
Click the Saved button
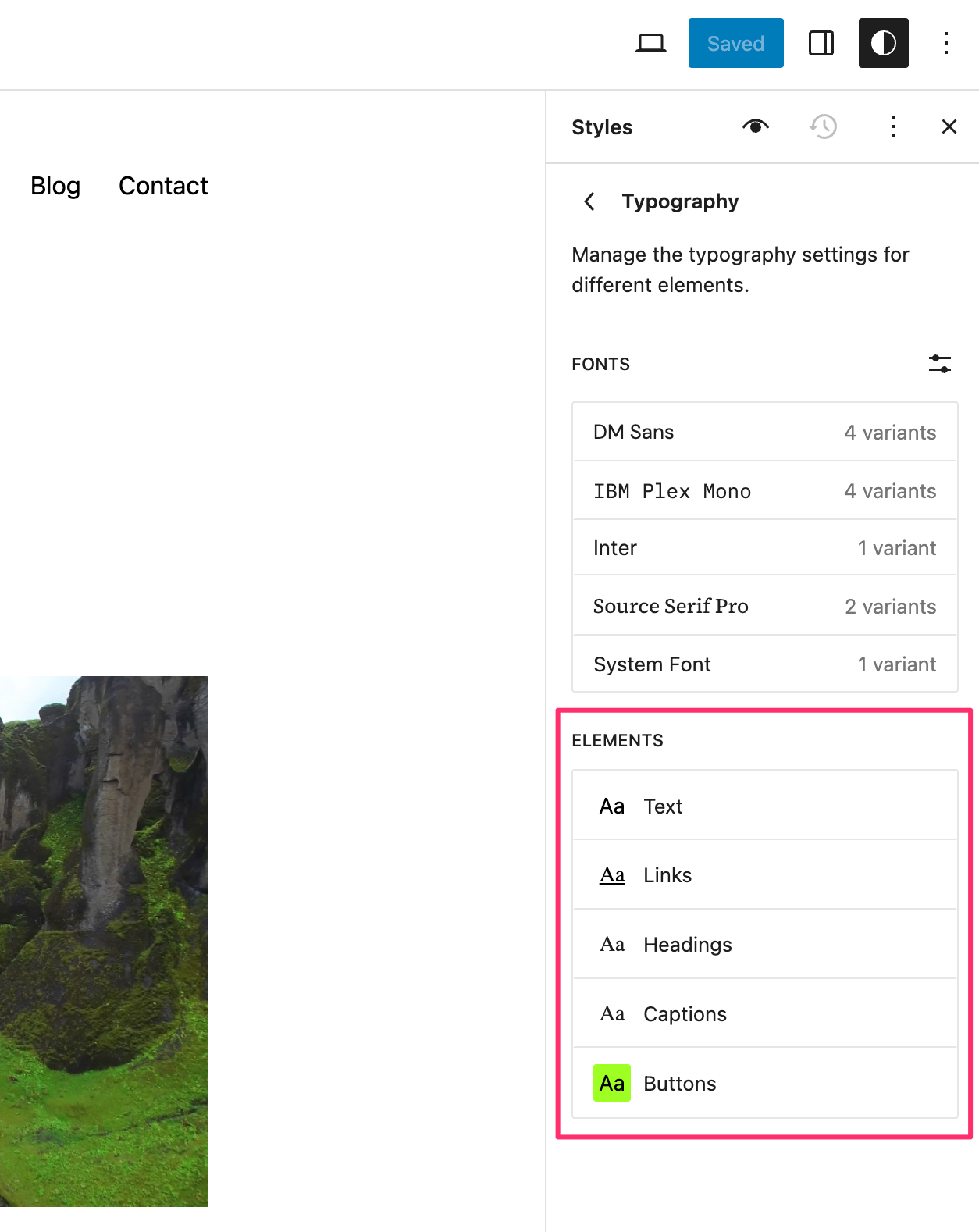click(735, 43)
